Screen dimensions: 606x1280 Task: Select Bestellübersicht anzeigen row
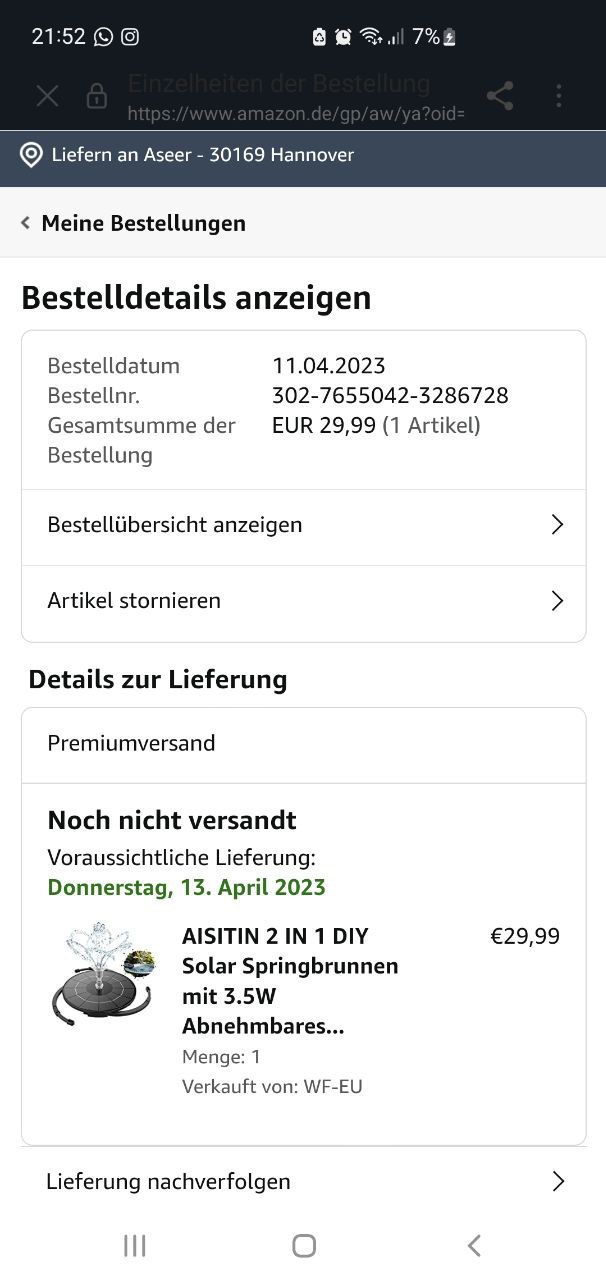[303, 527]
